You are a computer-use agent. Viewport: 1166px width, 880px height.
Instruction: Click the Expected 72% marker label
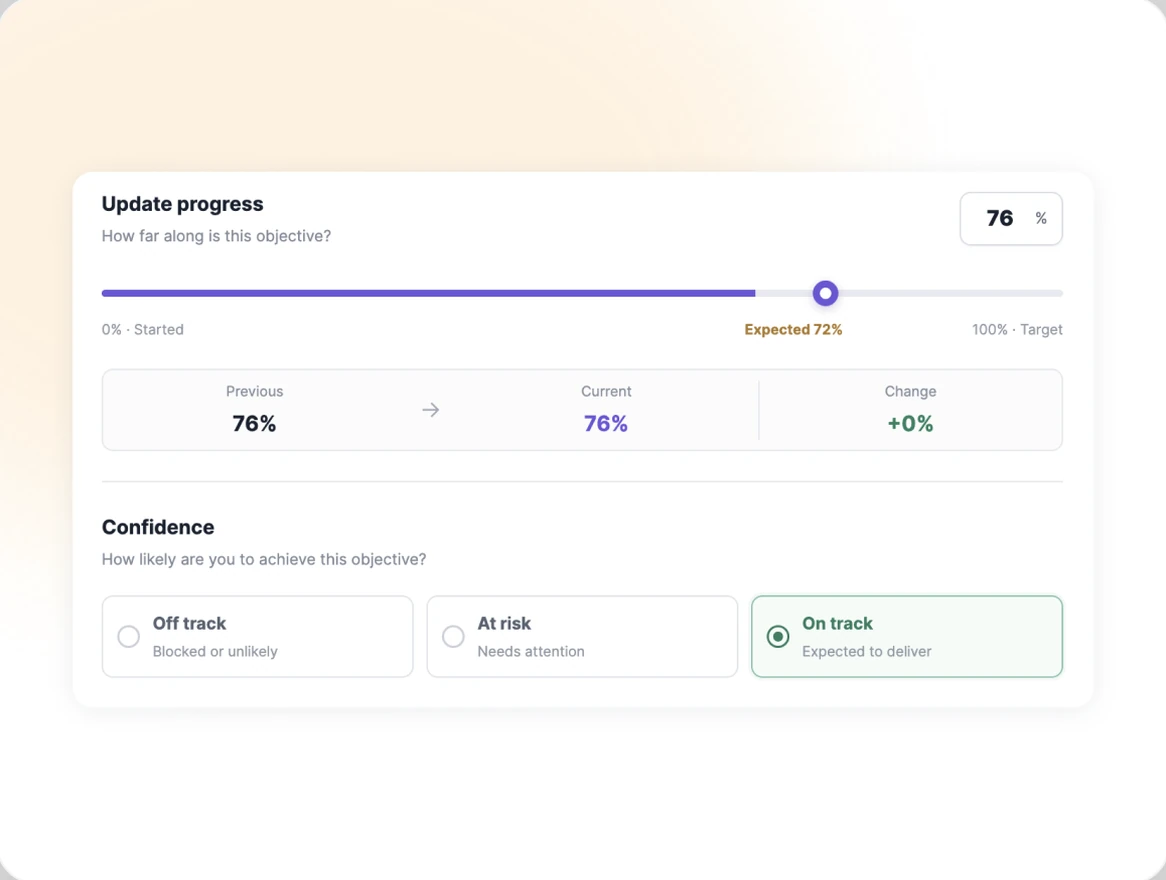pyautogui.click(x=793, y=330)
